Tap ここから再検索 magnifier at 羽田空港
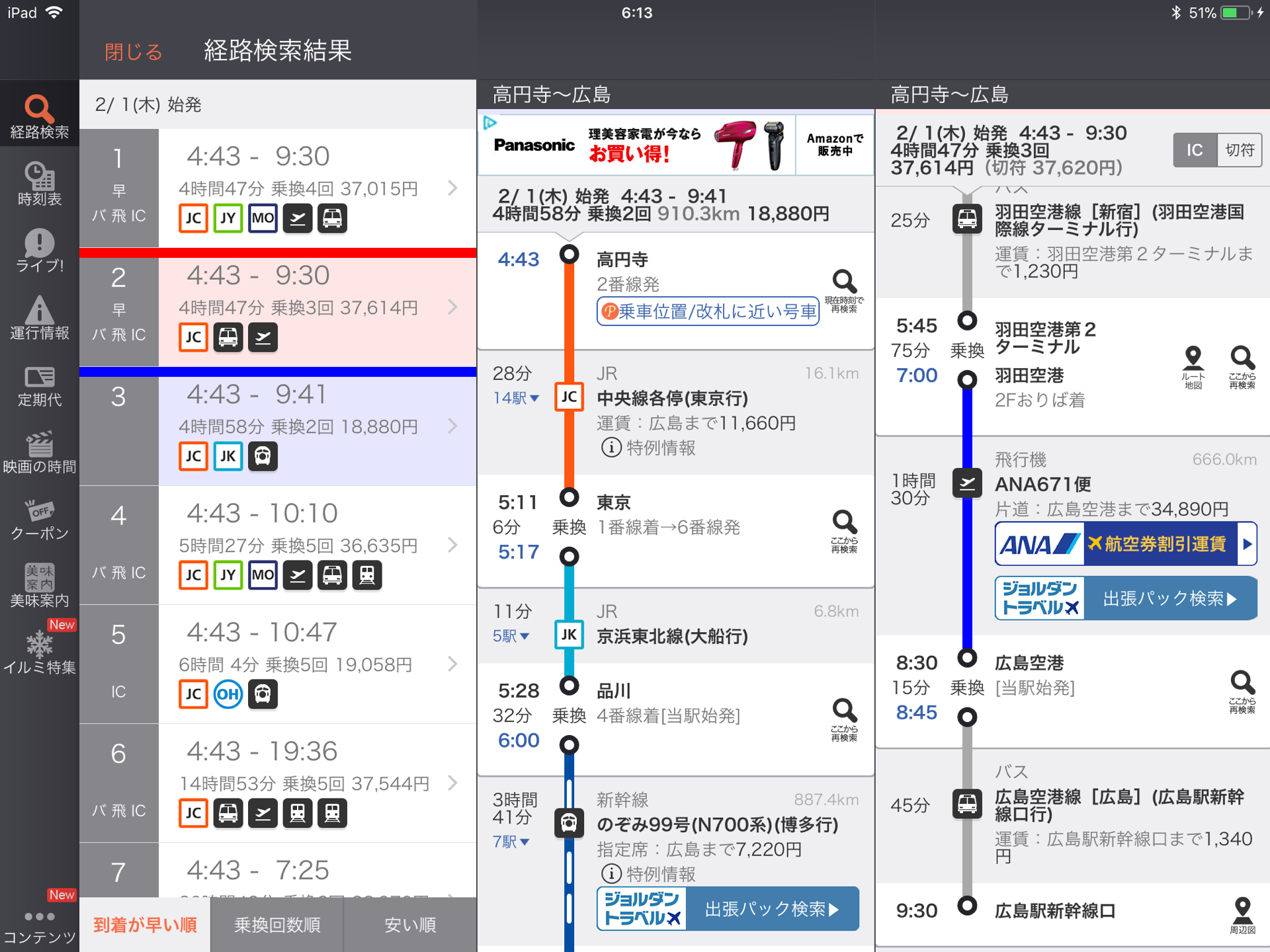 [1242, 367]
